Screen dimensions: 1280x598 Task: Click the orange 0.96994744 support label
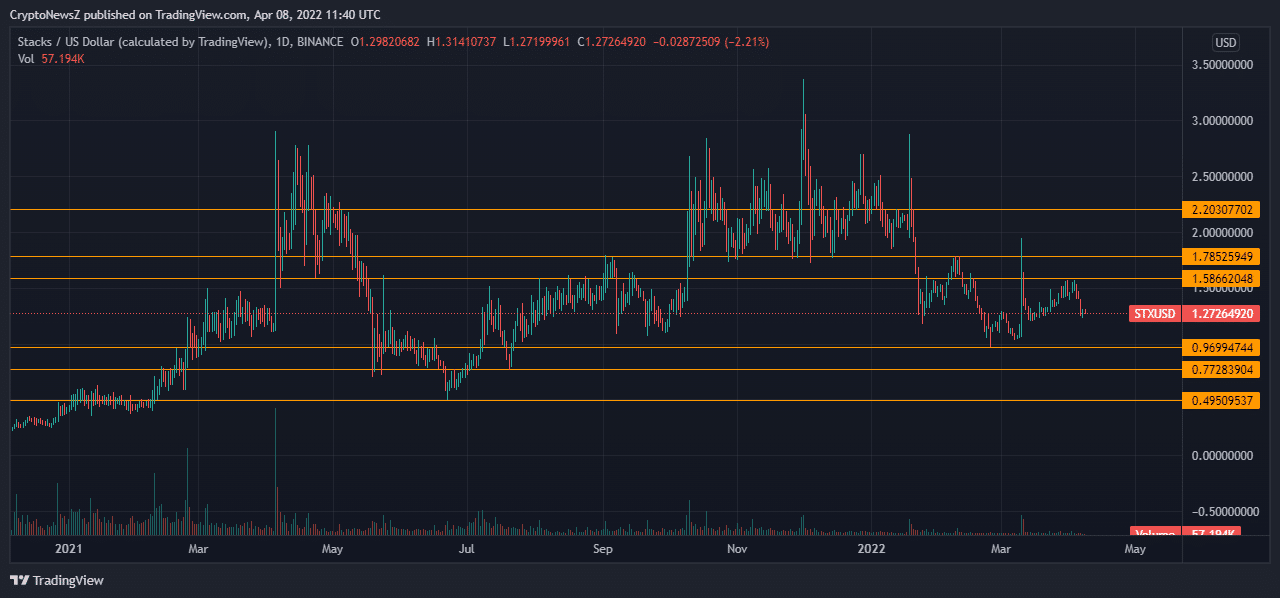tap(1220, 347)
